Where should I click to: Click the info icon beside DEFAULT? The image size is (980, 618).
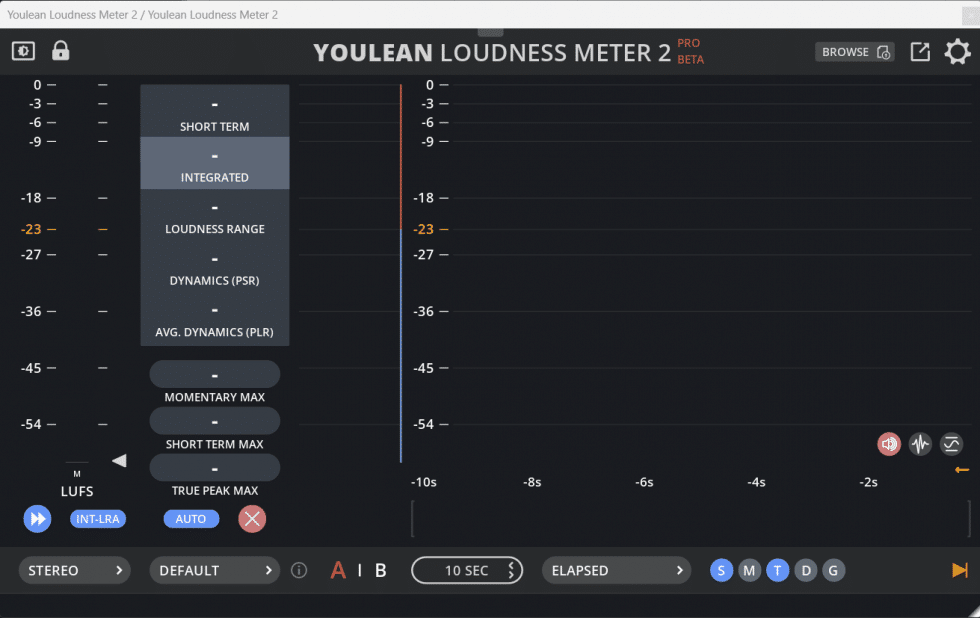point(299,571)
